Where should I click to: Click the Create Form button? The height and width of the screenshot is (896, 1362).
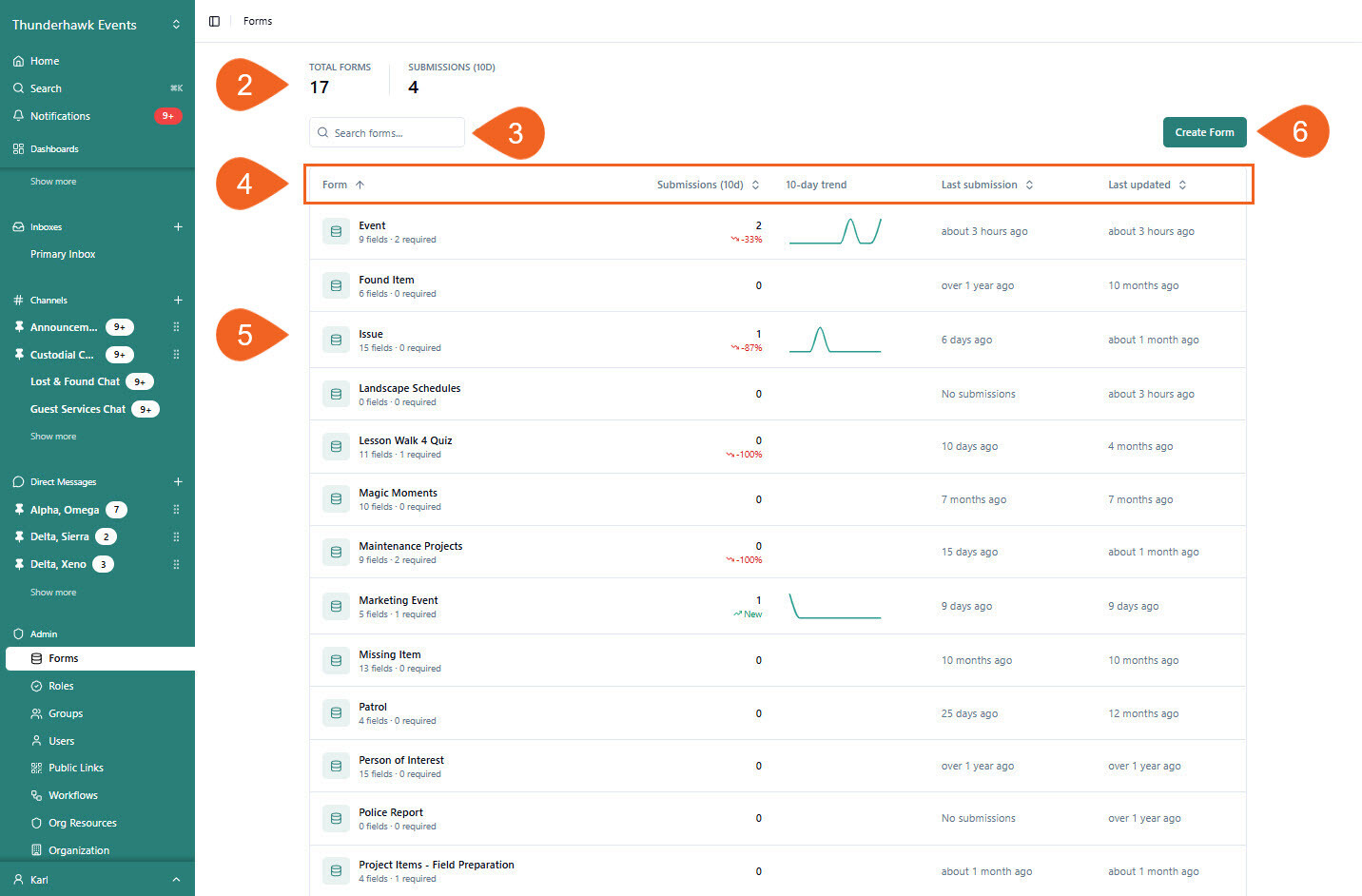[x=1204, y=132]
